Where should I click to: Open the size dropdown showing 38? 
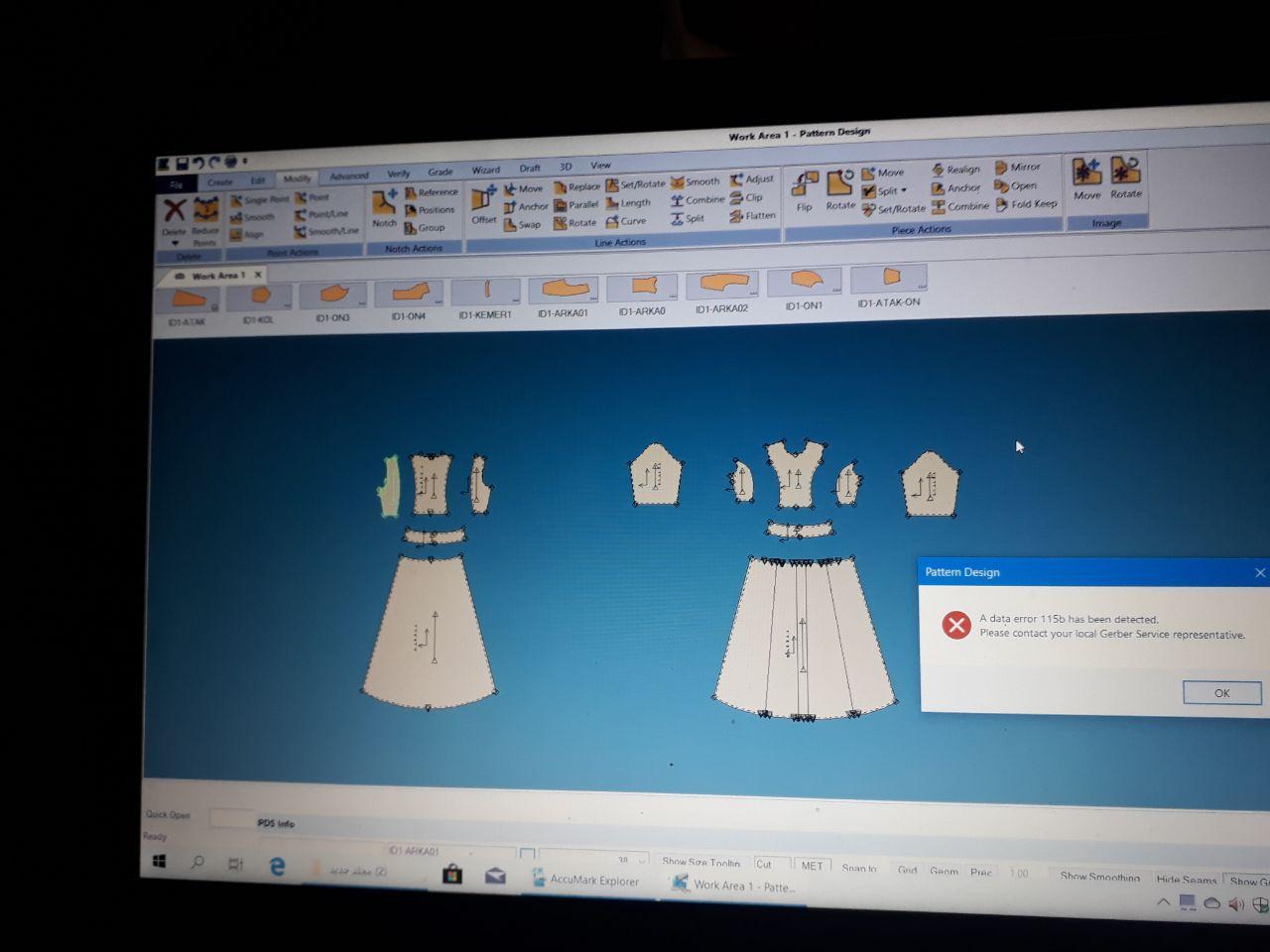(x=642, y=861)
